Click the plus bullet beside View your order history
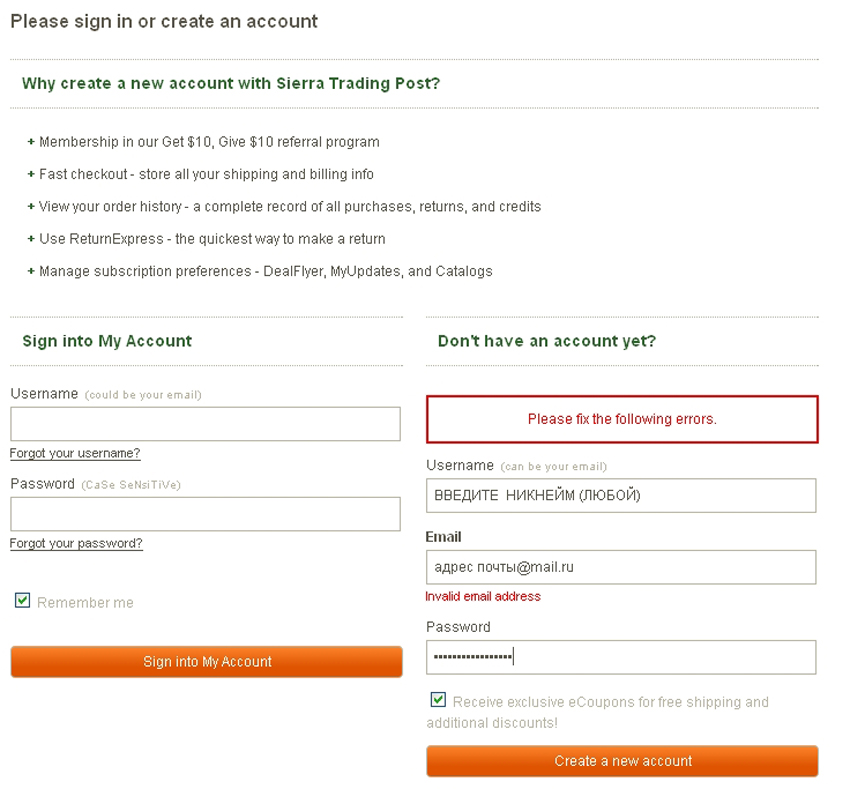The image size is (850, 789). [31, 206]
